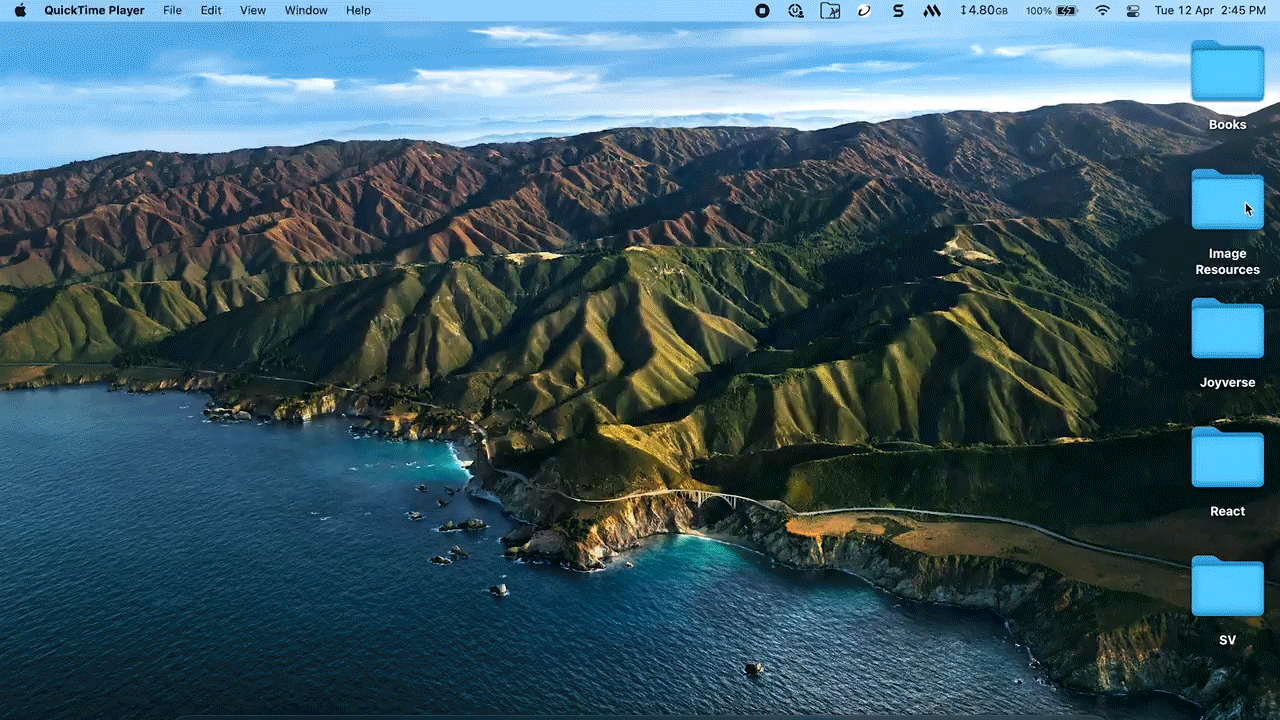Image resolution: width=1280 pixels, height=720 pixels.
Task: Click the 4.80 GB memory indicator
Action: pyautogui.click(x=984, y=10)
